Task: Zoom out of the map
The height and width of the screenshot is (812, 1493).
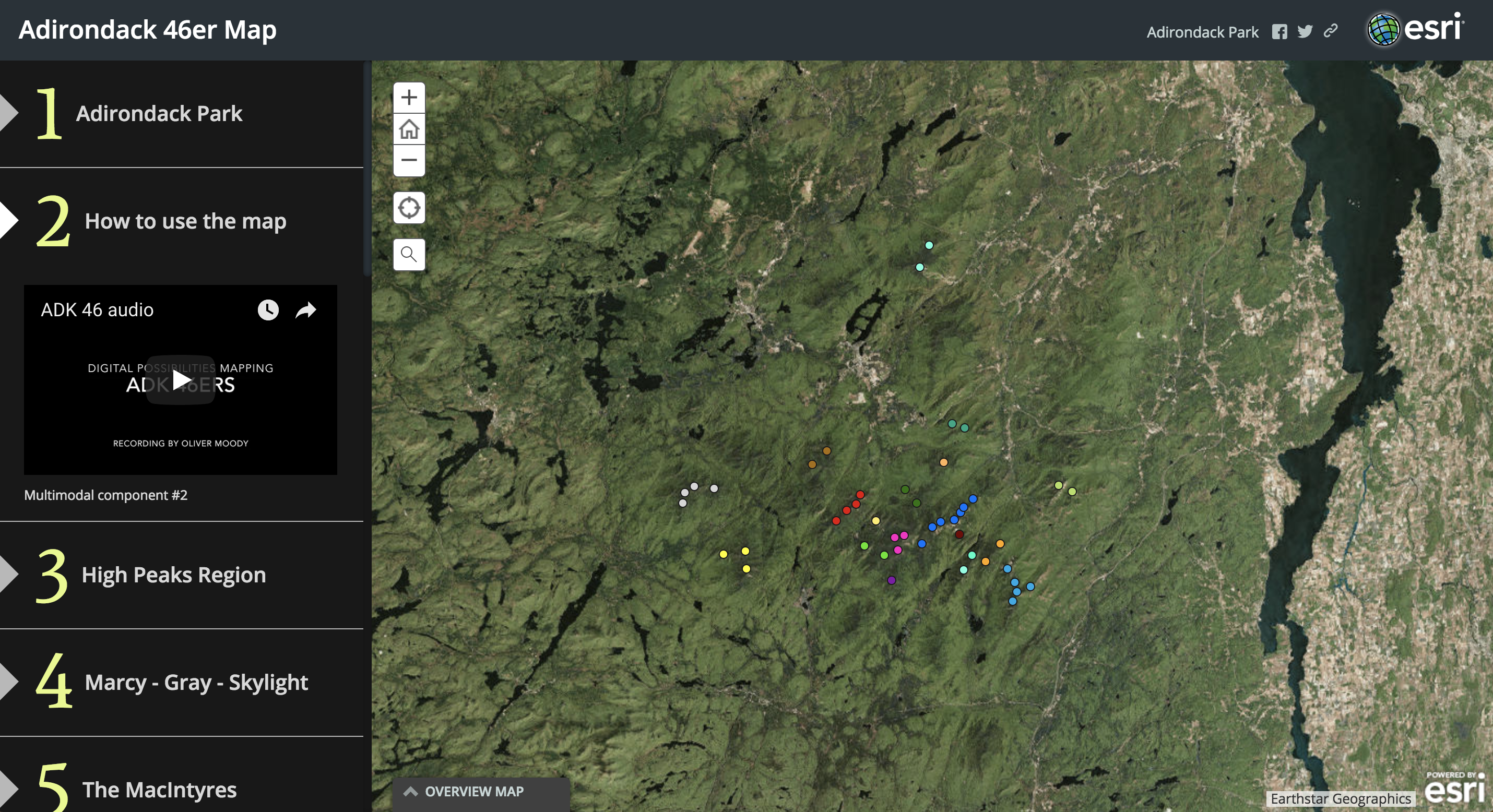Action: click(x=409, y=160)
